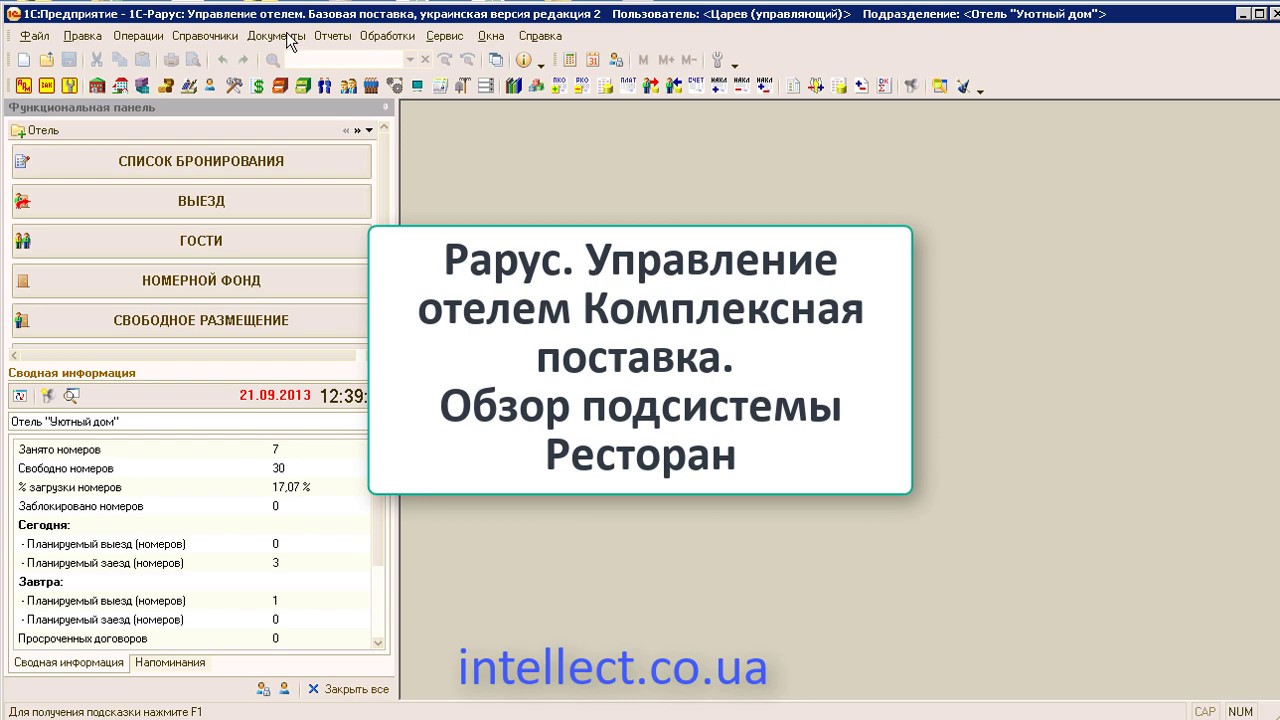The height and width of the screenshot is (720, 1280).
Task: Open the Отель panel dropdown arrow
Action: (369, 130)
